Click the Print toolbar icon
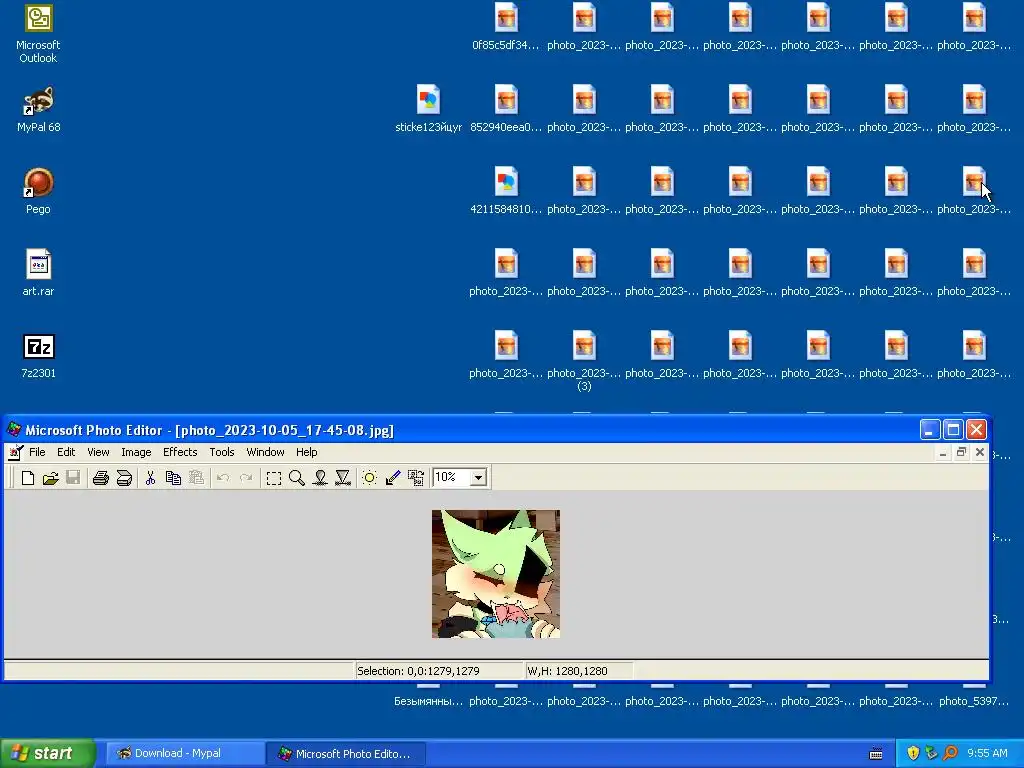1024x768 pixels. (x=101, y=478)
